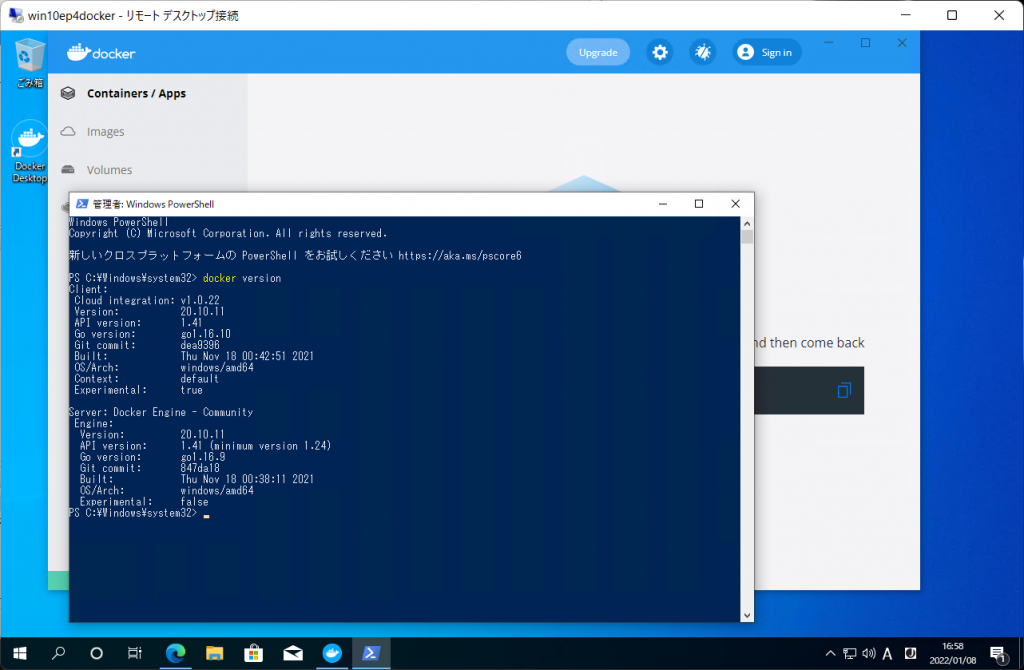Close the PowerShell window
This screenshot has width=1024, height=670.
(x=735, y=204)
